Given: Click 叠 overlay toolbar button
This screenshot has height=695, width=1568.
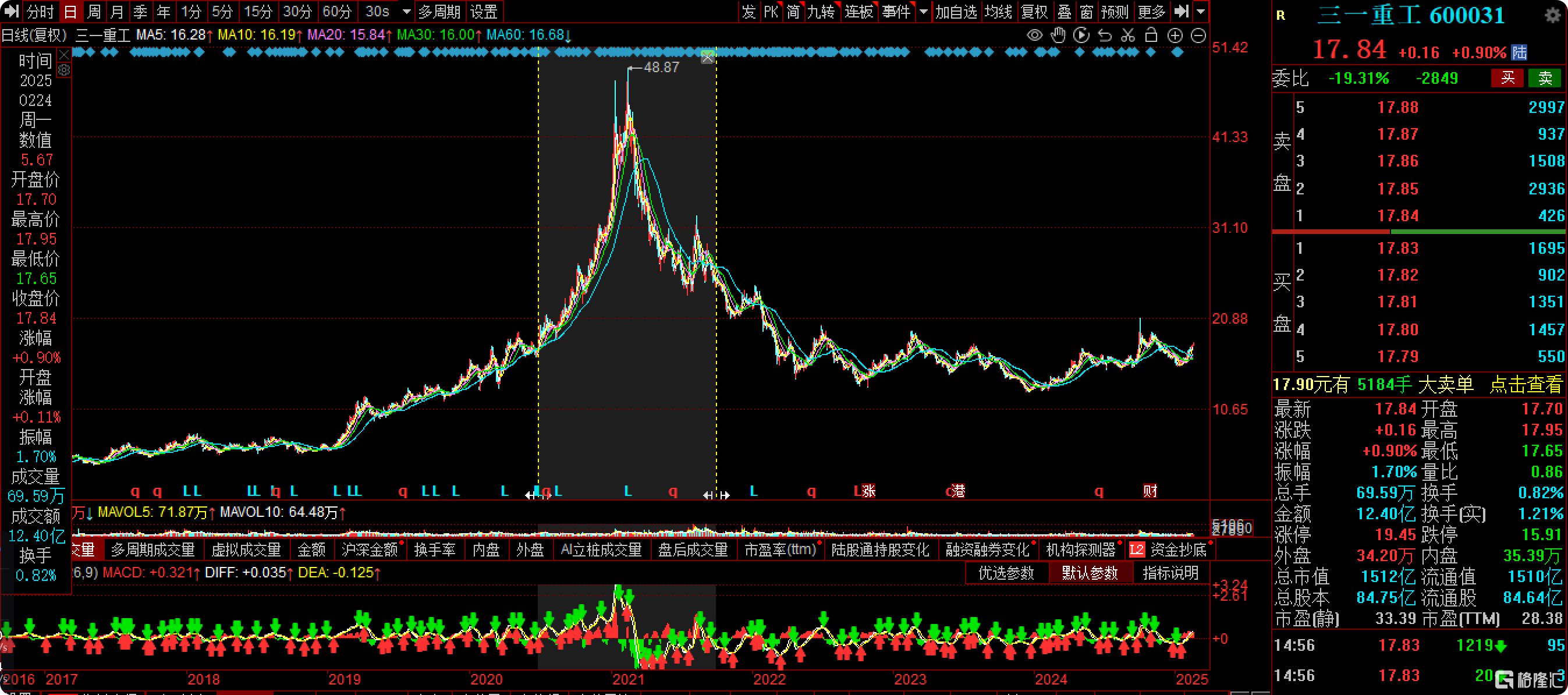Looking at the screenshot, I should [x=1064, y=11].
